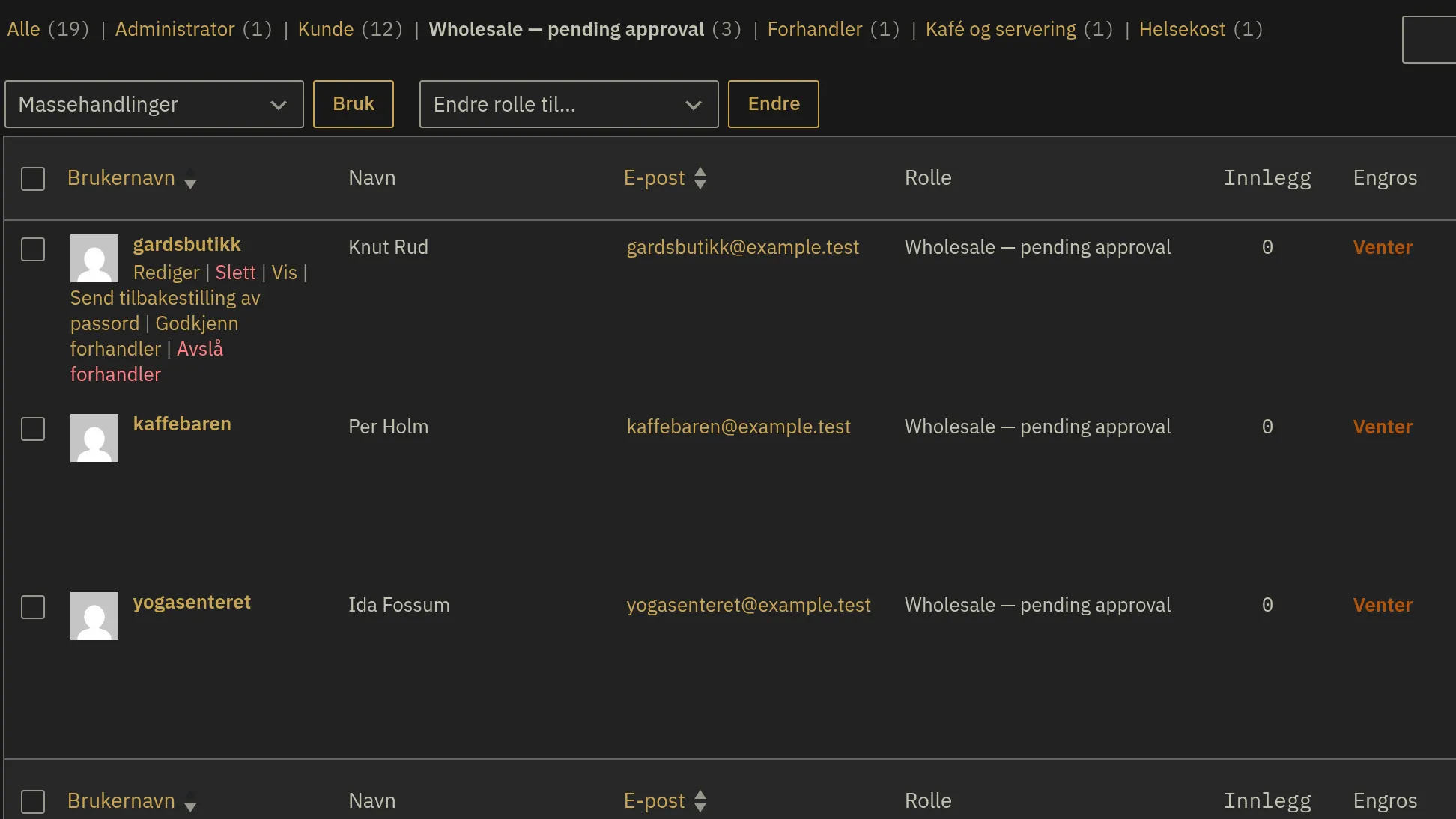
Task: Click the yogasenteret user avatar
Action: coord(94,616)
